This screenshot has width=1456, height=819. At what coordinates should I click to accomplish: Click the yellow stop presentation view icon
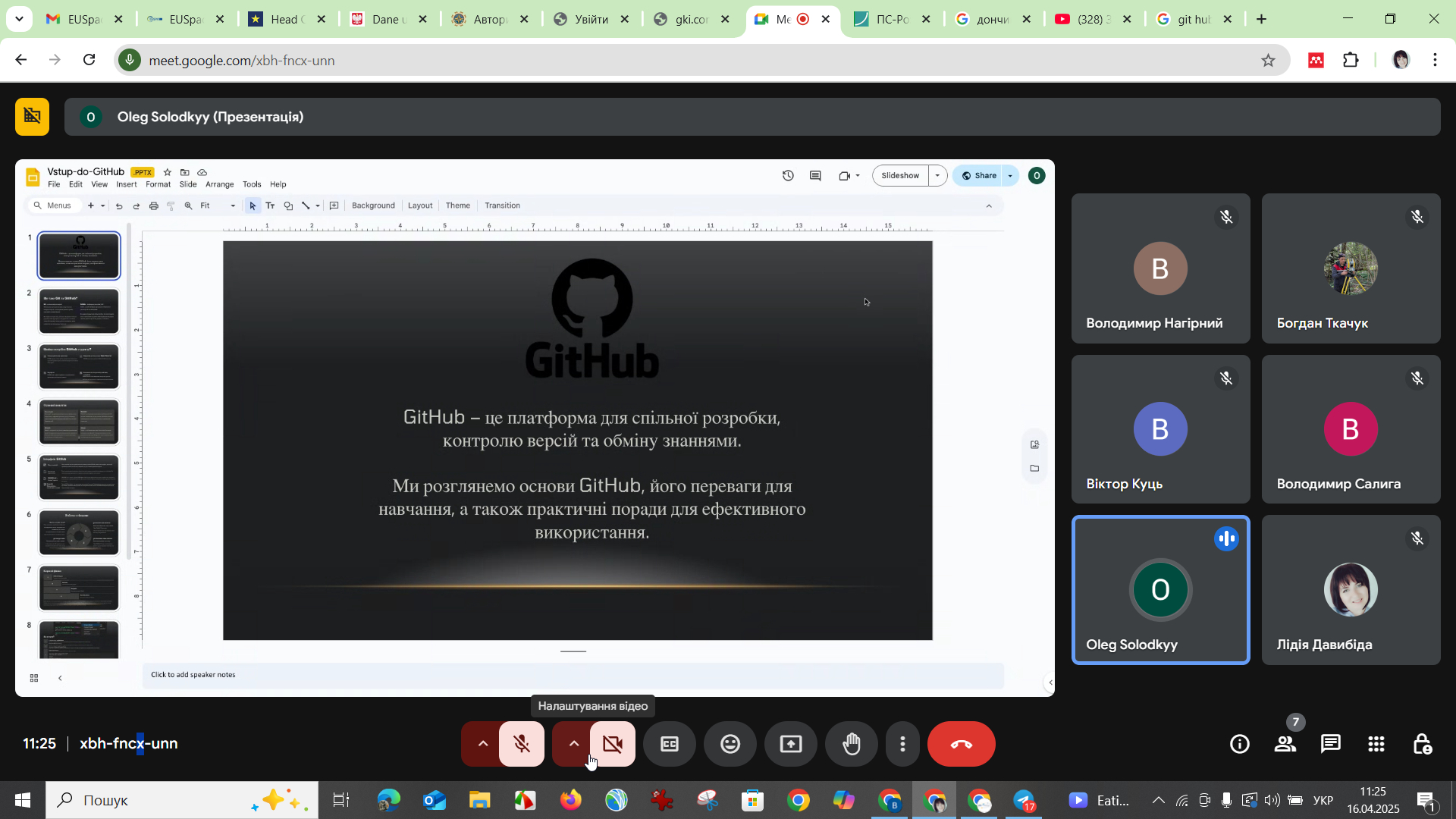coord(33,116)
